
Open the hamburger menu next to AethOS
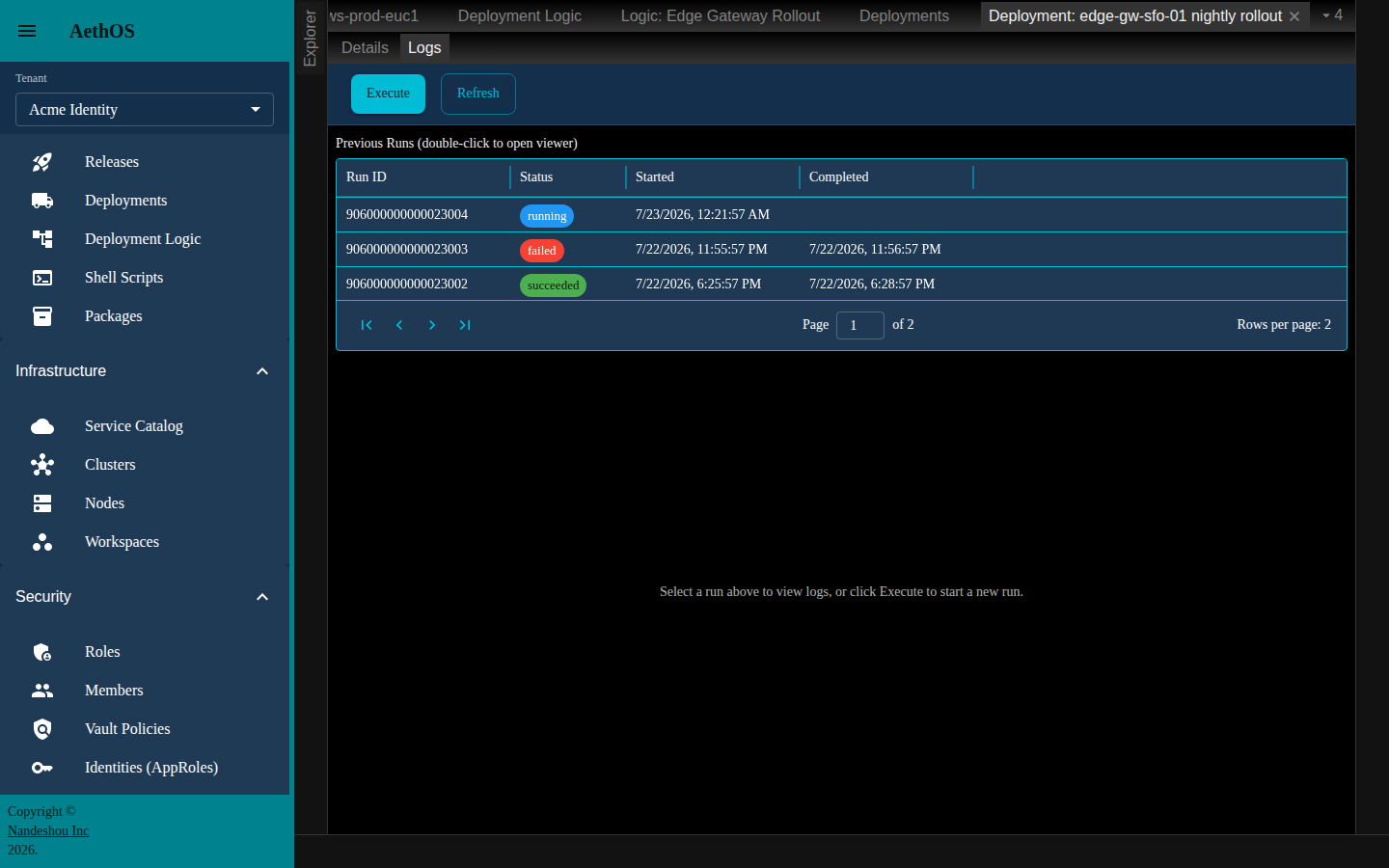27,31
